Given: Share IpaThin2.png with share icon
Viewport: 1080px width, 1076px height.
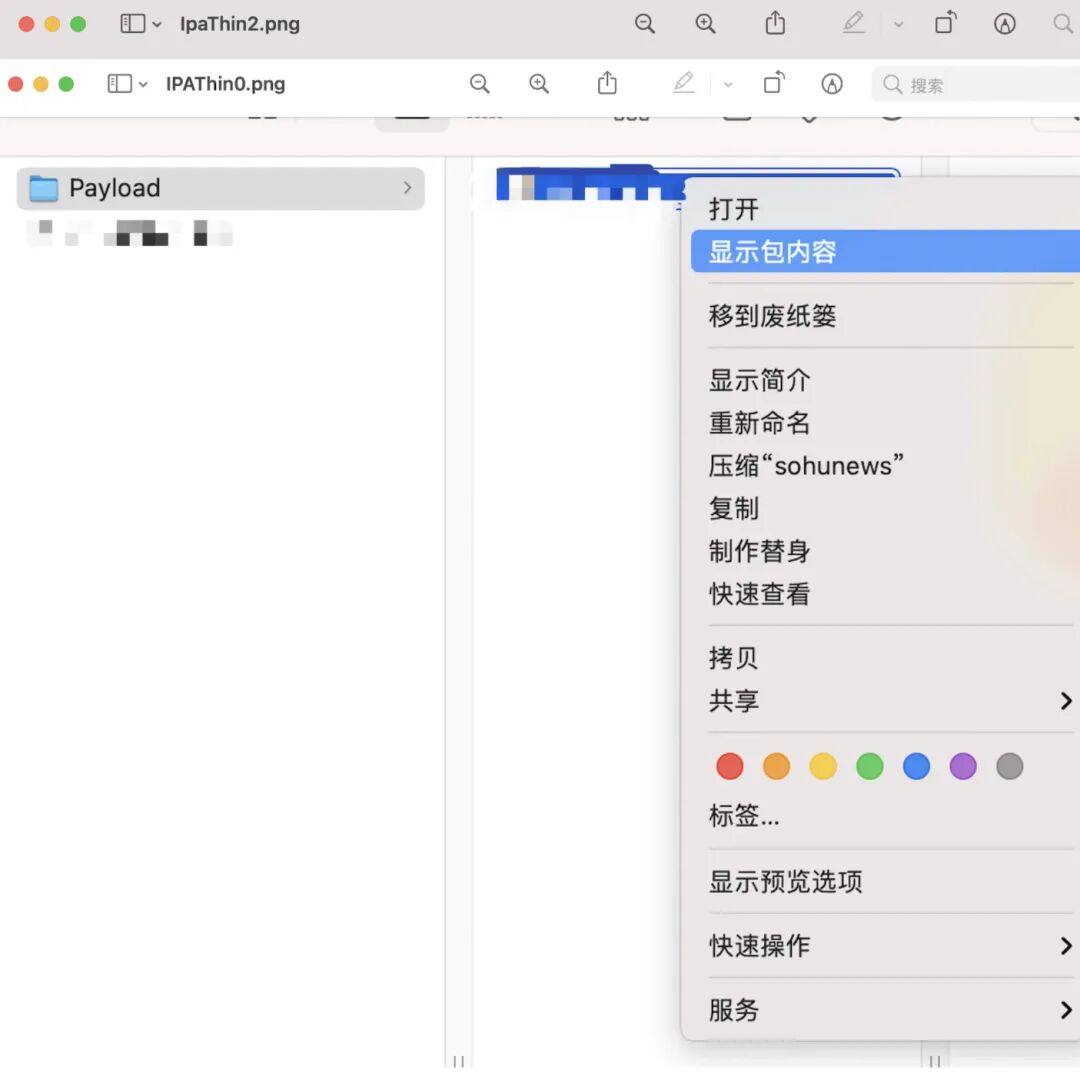Looking at the screenshot, I should 775,23.
